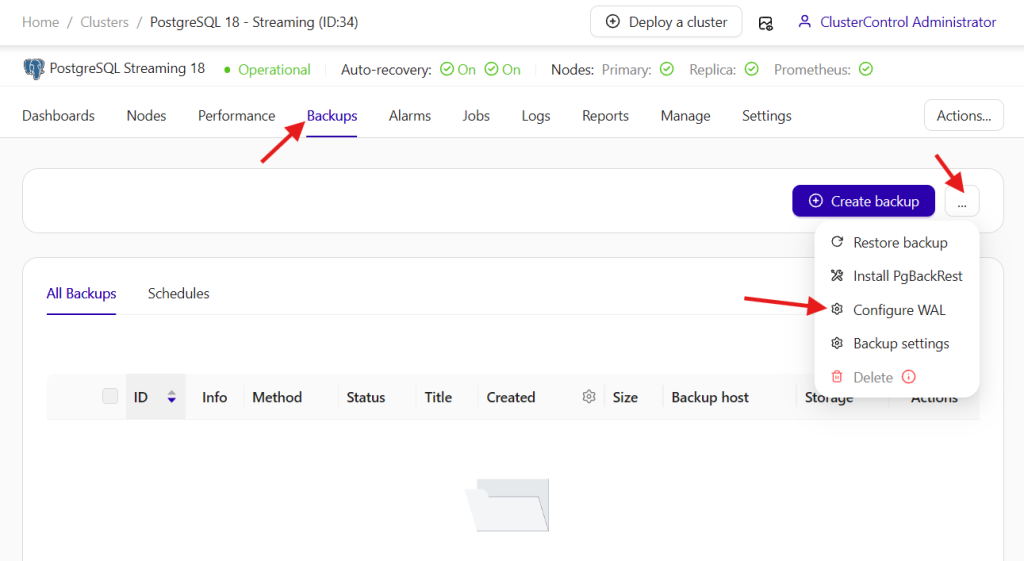1024x561 pixels.
Task: Click the Backup host column header
Action: click(710, 397)
